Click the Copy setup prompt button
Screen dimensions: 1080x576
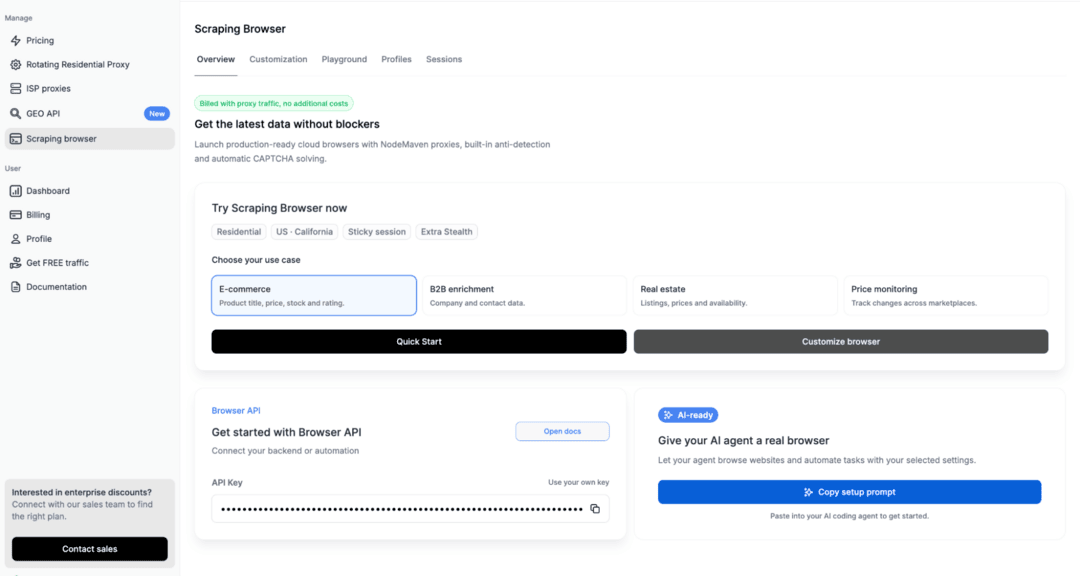coord(849,492)
